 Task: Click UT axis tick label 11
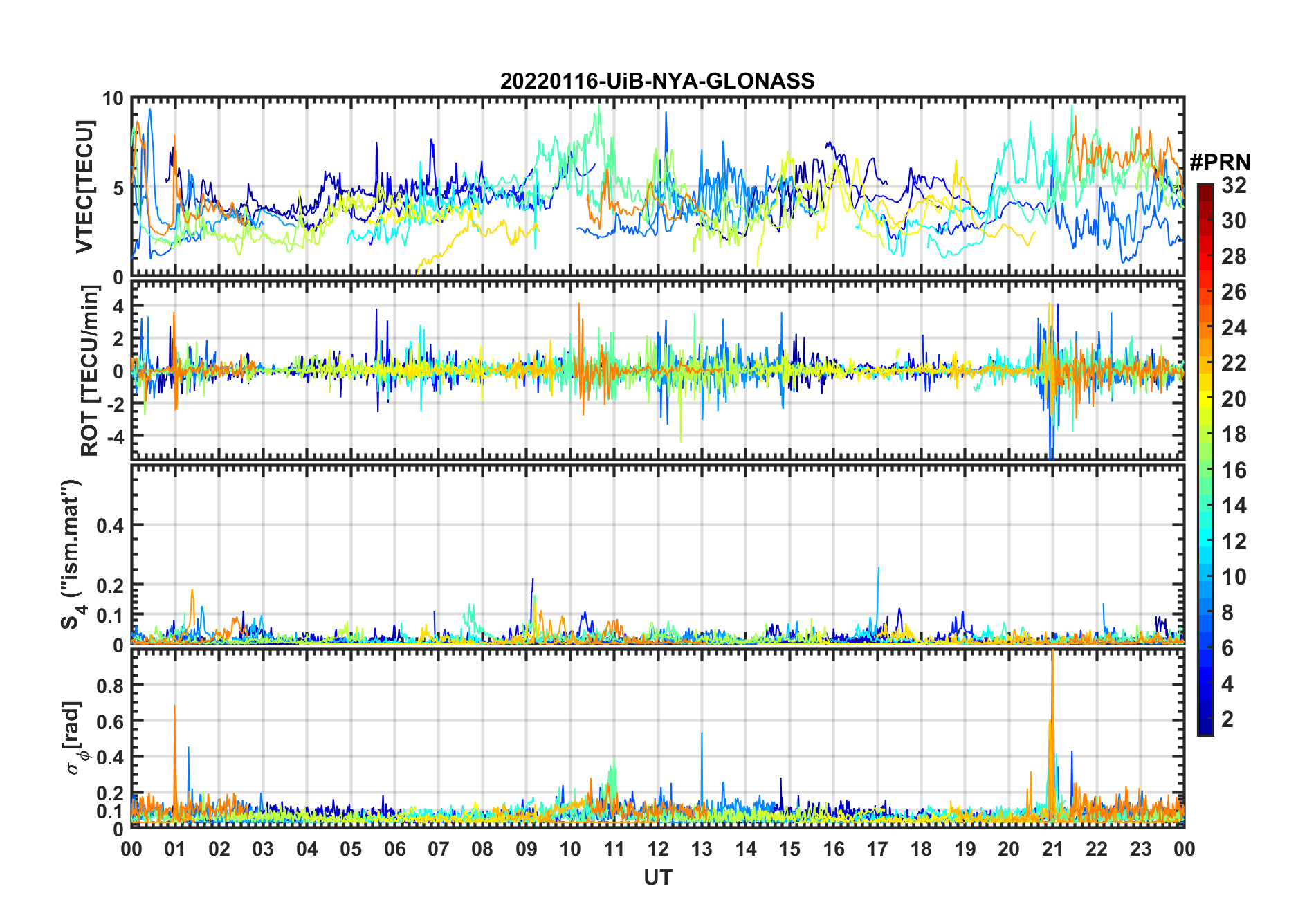click(x=614, y=849)
